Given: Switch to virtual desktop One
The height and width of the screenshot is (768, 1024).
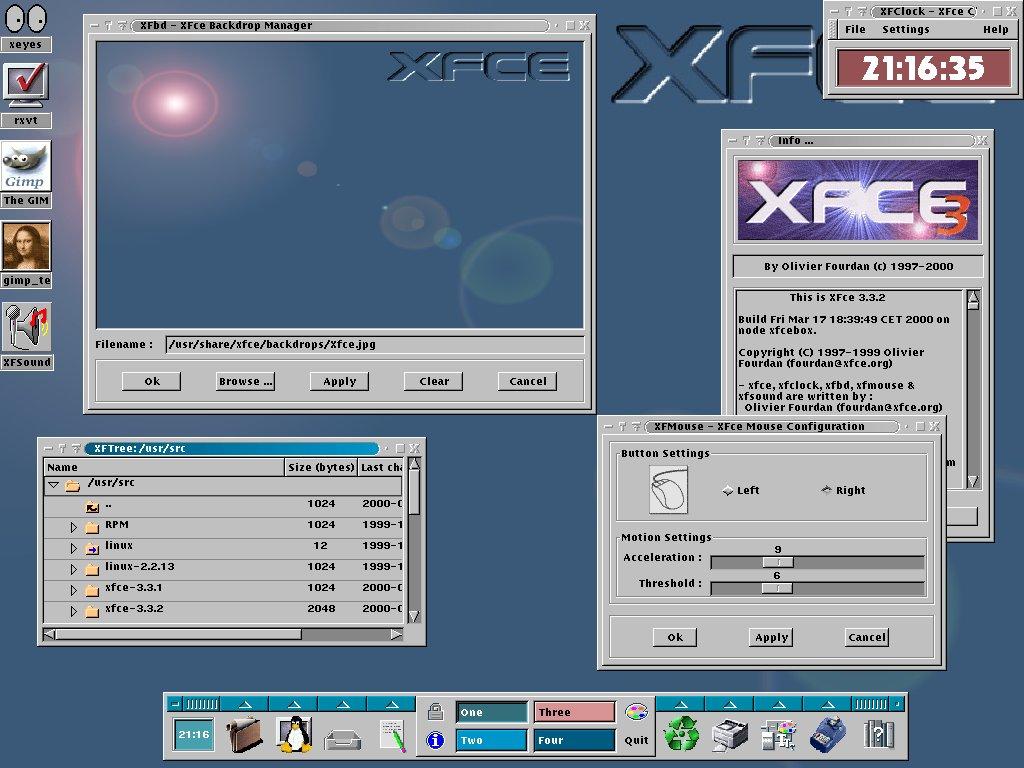Looking at the screenshot, I should point(491,712).
